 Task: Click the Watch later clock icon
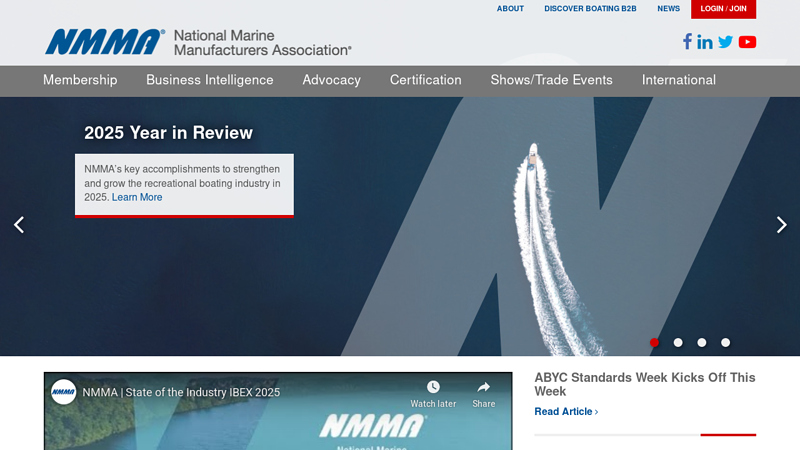pos(433,387)
